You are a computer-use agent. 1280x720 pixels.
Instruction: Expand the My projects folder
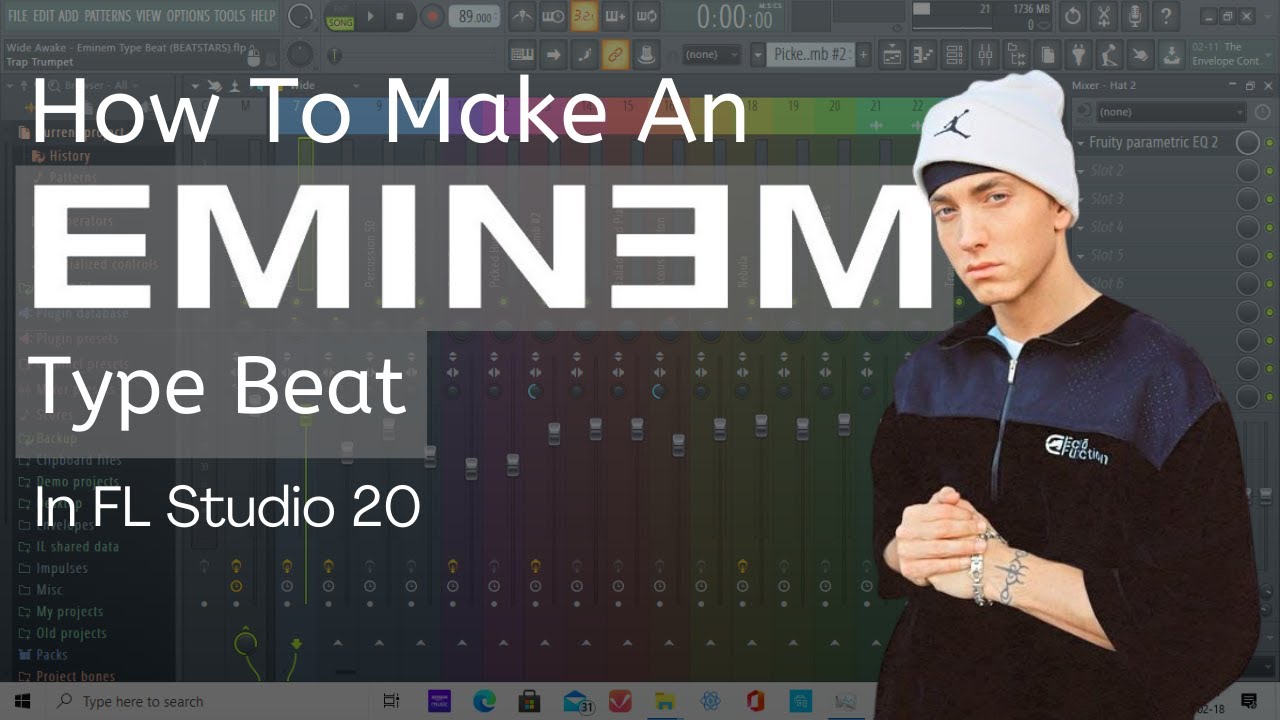tap(61, 612)
